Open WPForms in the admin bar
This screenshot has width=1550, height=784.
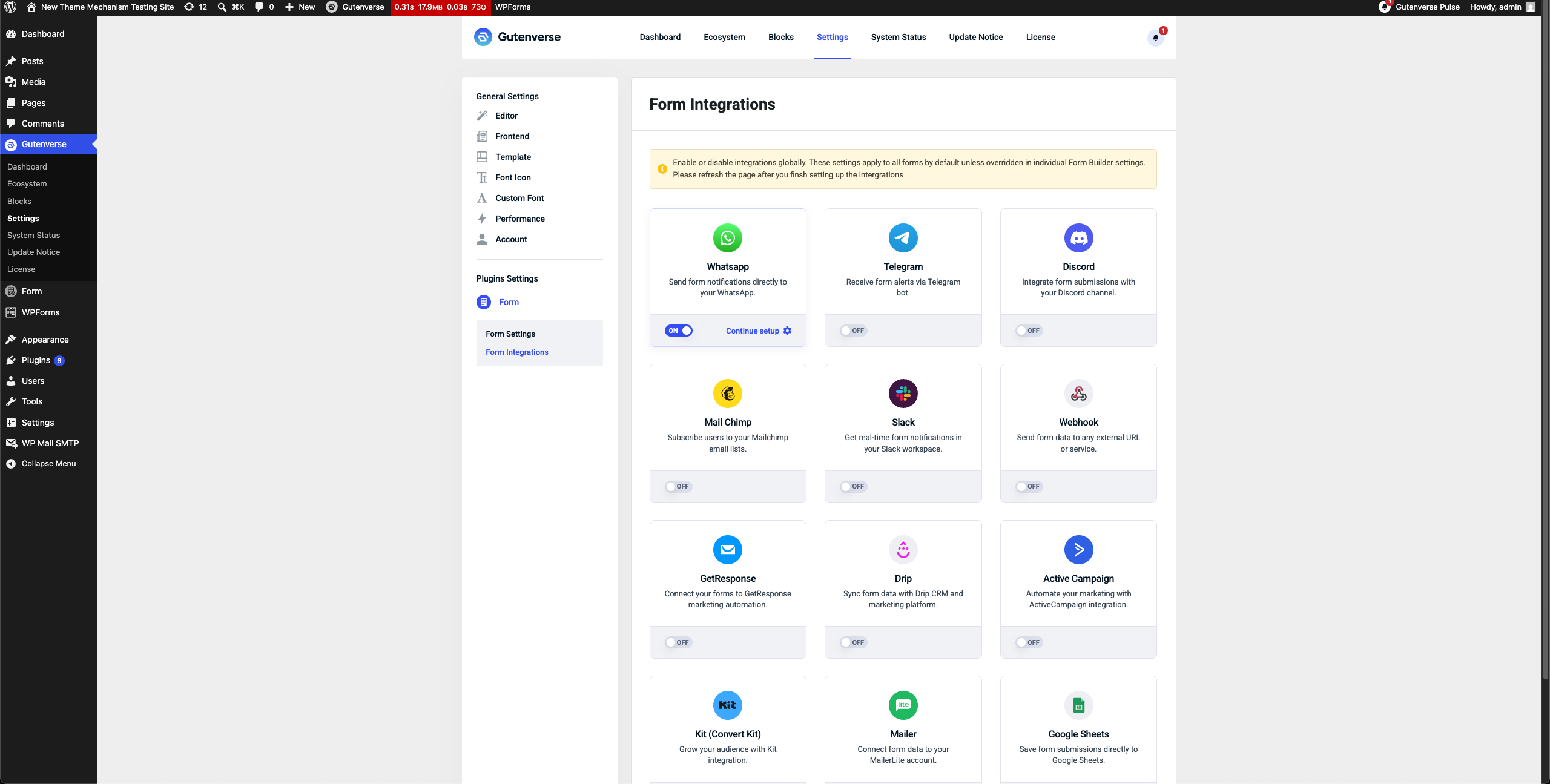[x=513, y=7]
